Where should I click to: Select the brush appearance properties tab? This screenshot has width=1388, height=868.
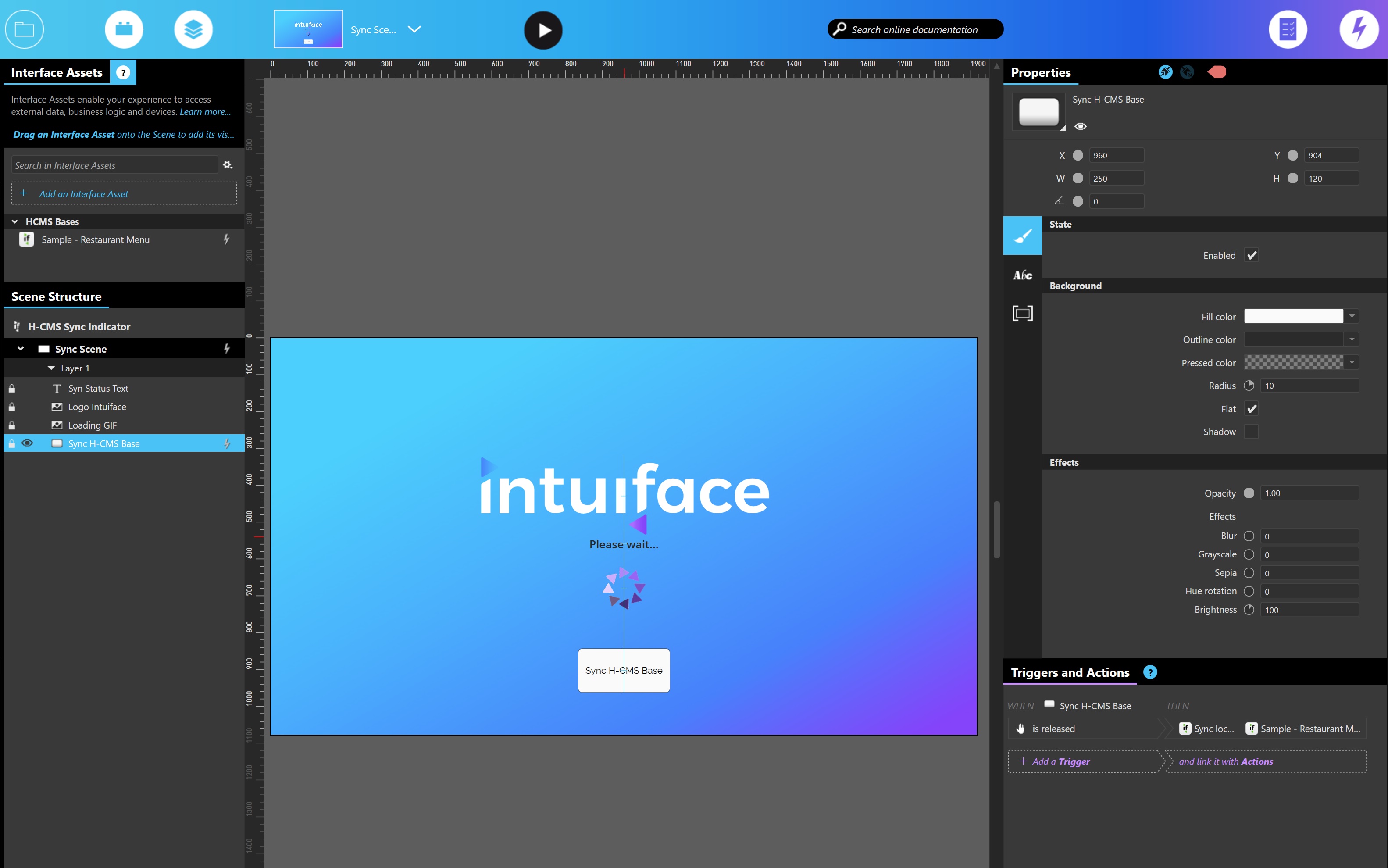click(x=1022, y=236)
